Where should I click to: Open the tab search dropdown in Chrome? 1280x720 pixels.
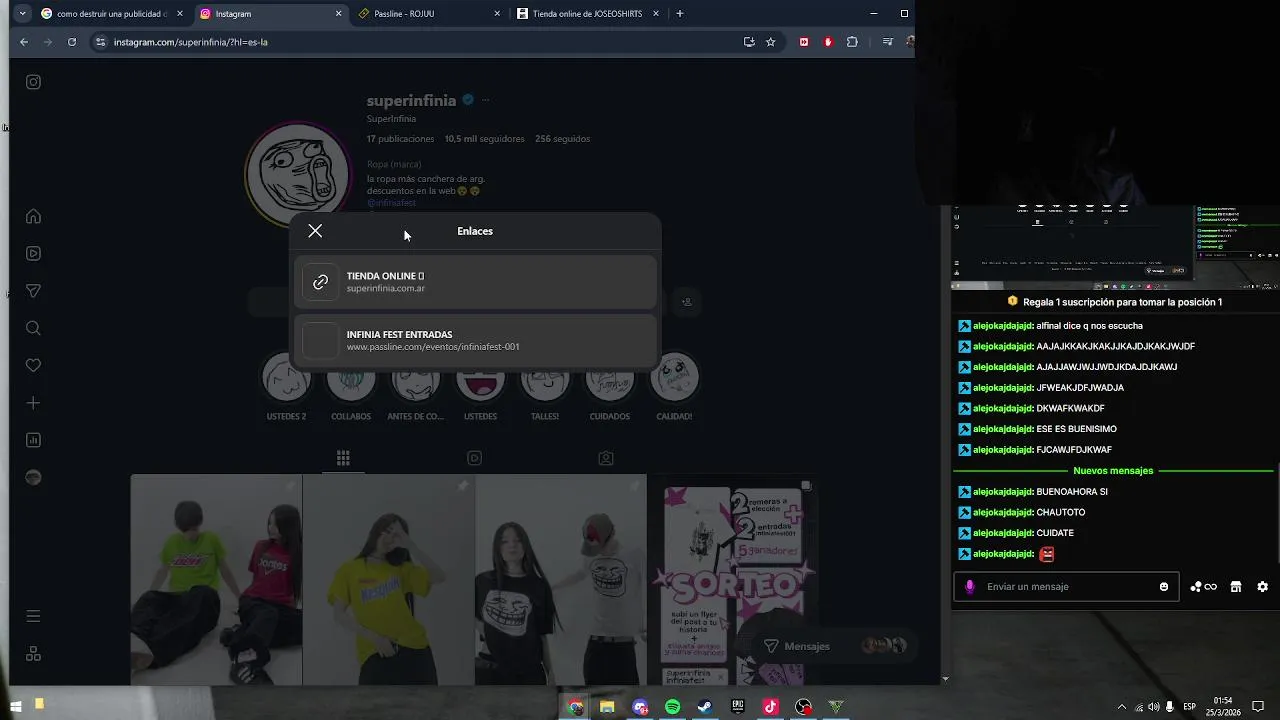click(21, 14)
